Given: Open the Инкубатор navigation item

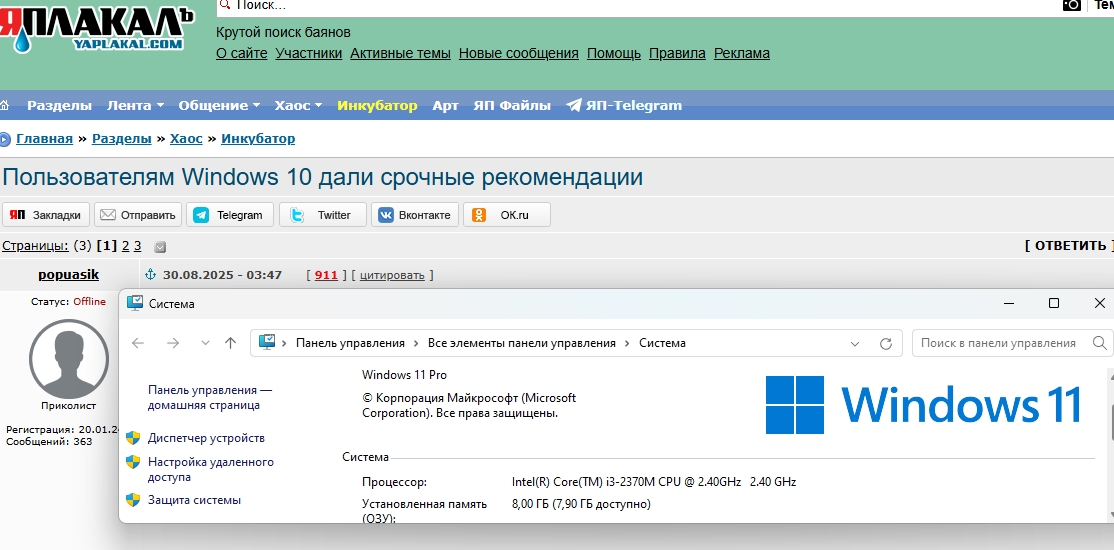Looking at the screenshot, I should tap(377, 105).
